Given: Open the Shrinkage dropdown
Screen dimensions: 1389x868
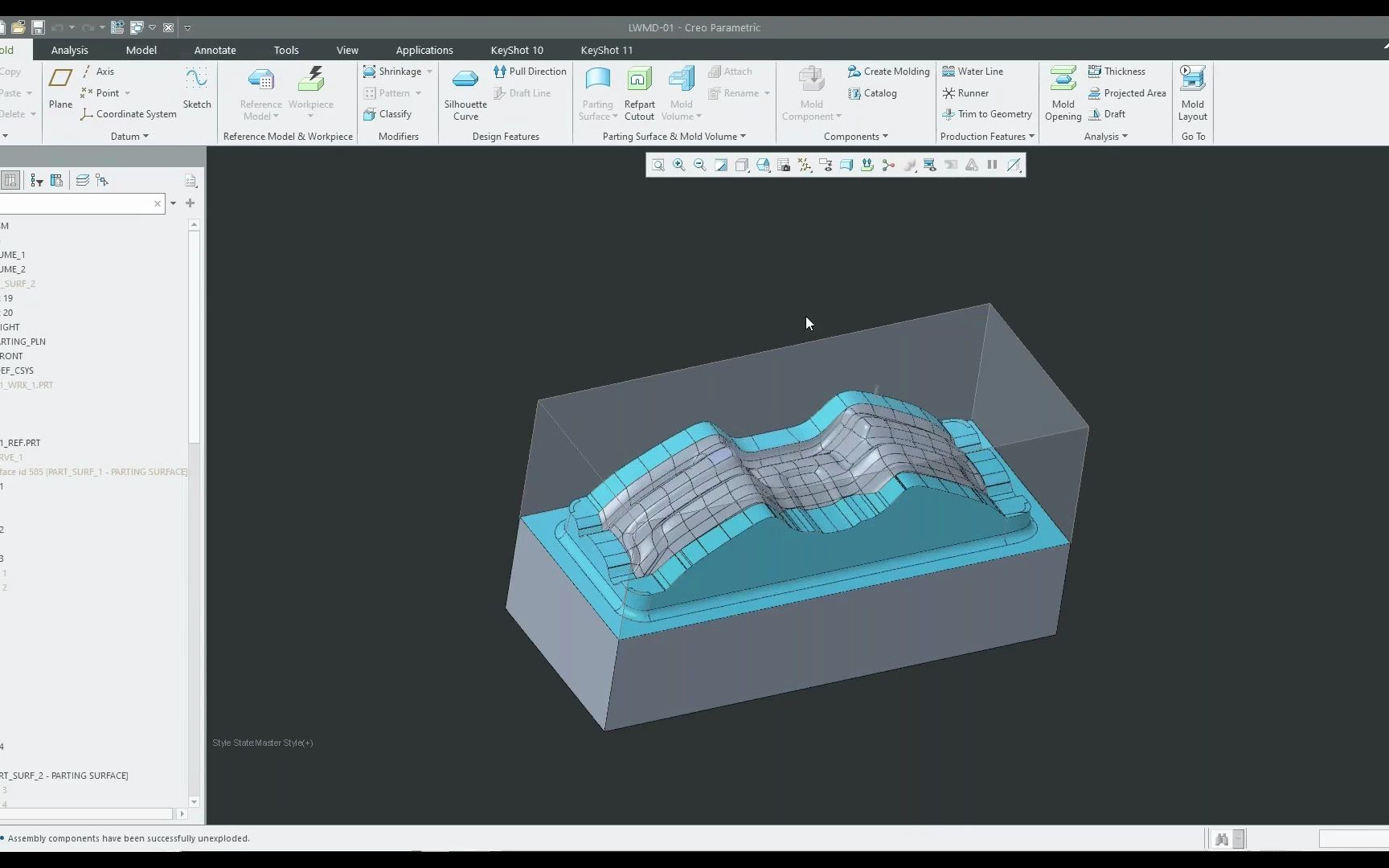Looking at the screenshot, I should coord(431,71).
